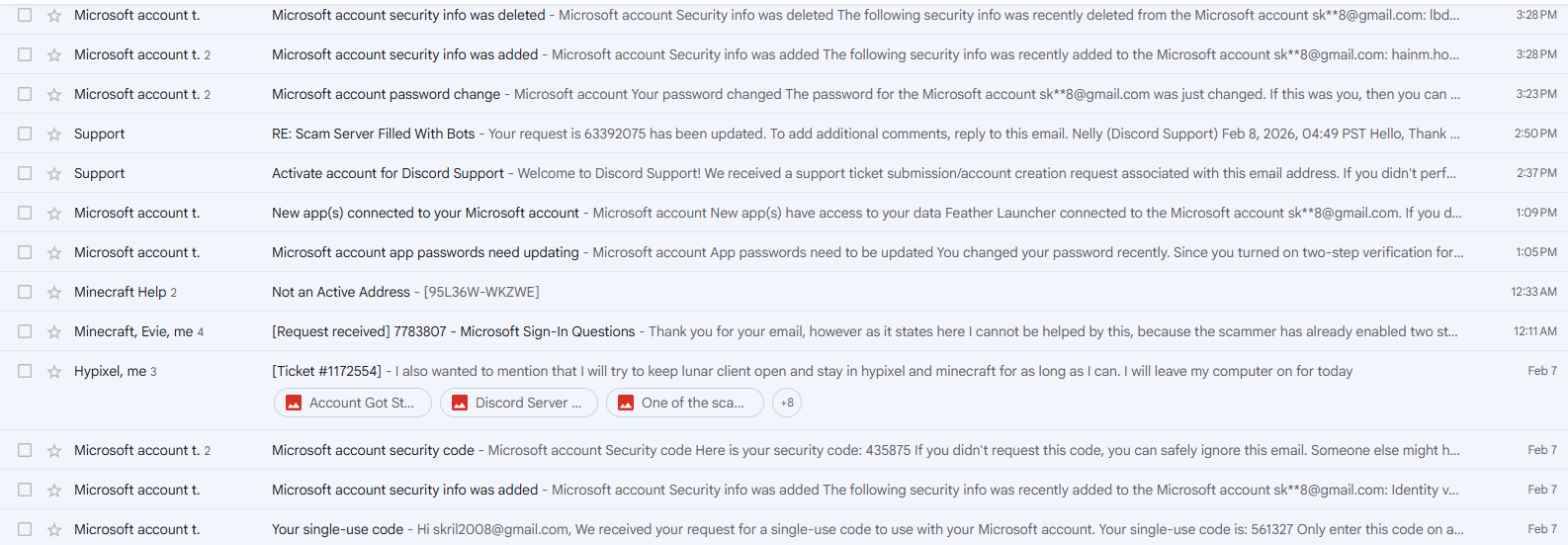Viewport: 1568px width, 545px height.
Task: Star the Your single-use code email
Action: (54, 529)
